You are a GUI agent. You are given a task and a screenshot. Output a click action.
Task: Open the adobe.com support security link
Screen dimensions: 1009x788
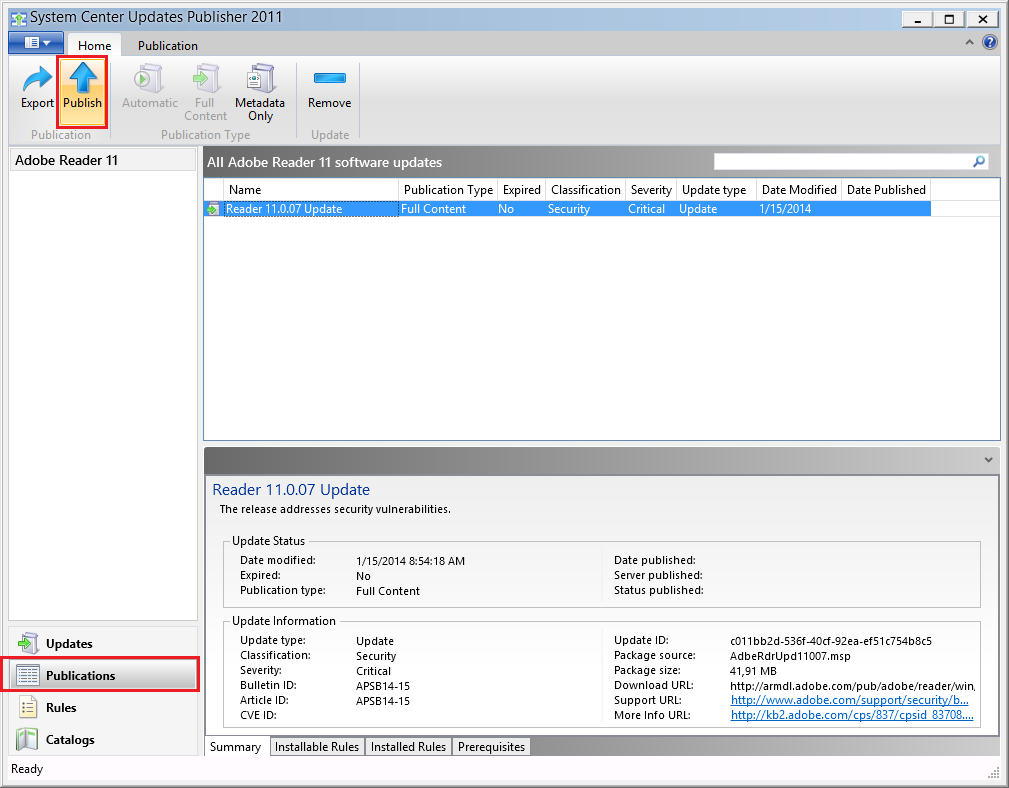click(x=849, y=700)
